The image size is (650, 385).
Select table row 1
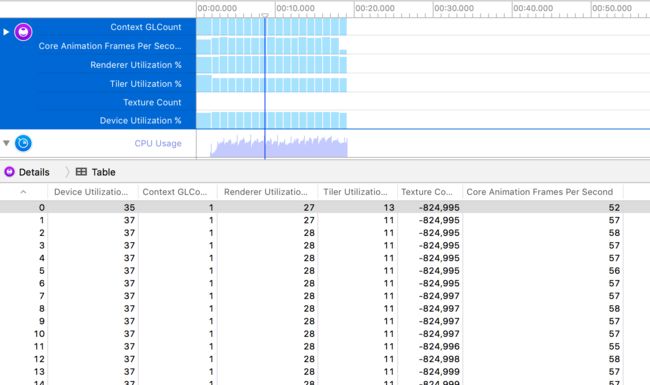[325, 220]
